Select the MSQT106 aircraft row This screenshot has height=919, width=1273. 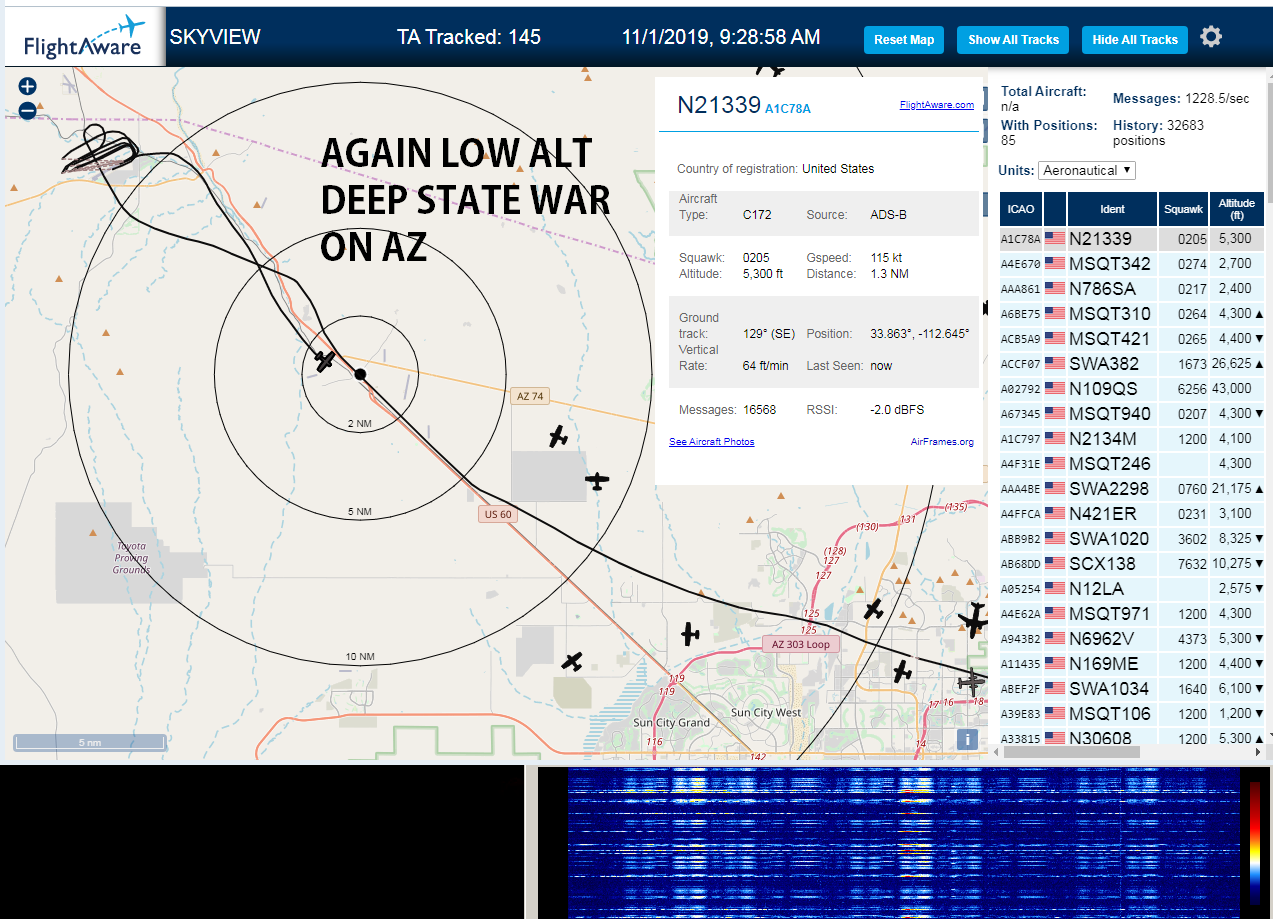click(1132, 714)
